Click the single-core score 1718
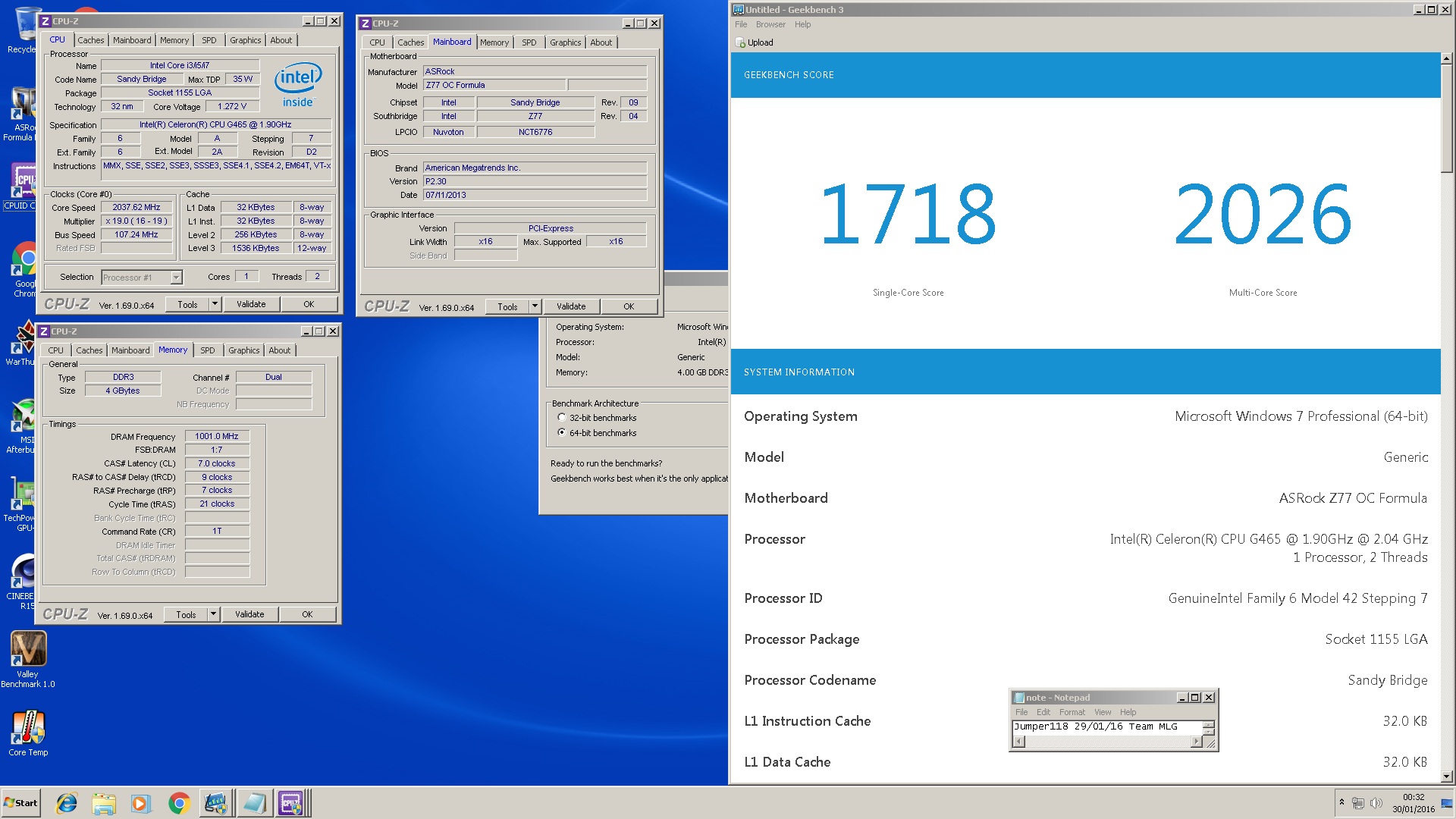The width and height of the screenshot is (1456, 819). (908, 214)
